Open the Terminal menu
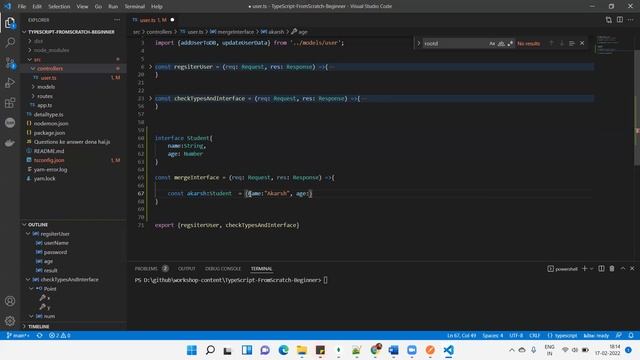 (134, 6)
